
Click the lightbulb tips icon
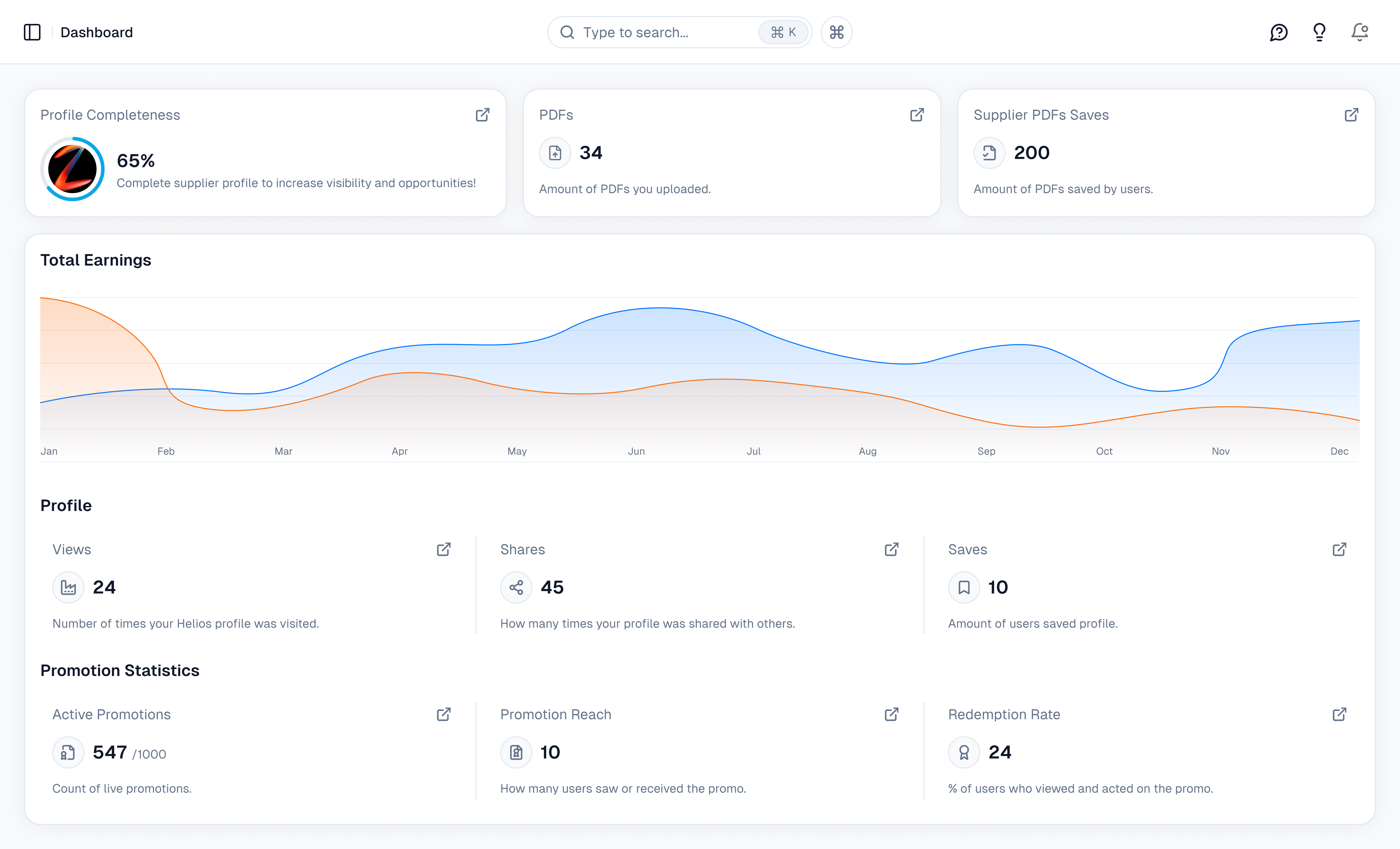[1319, 32]
